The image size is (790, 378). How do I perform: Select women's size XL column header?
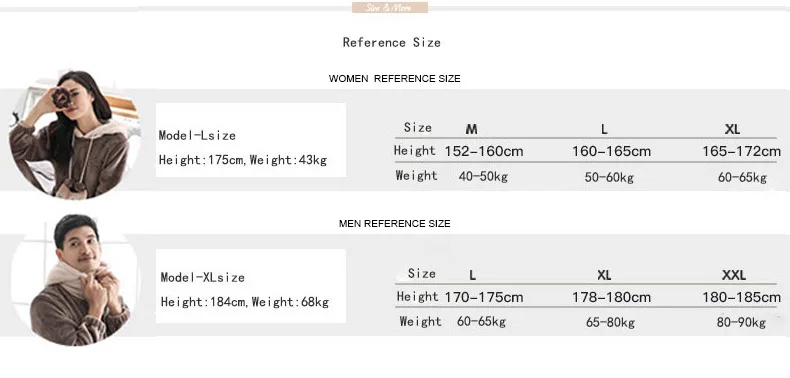[x=732, y=130]
